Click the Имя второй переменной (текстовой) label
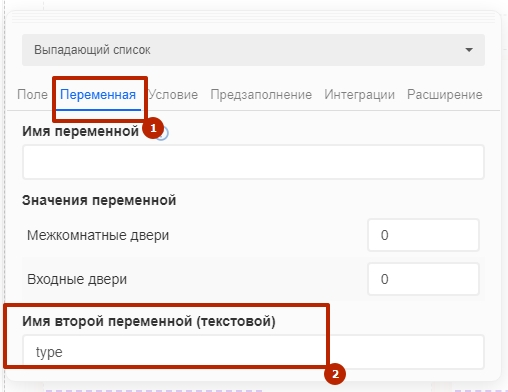Image resolution: width=508 pixels, height=392 pixels. (x=149, y=321)
